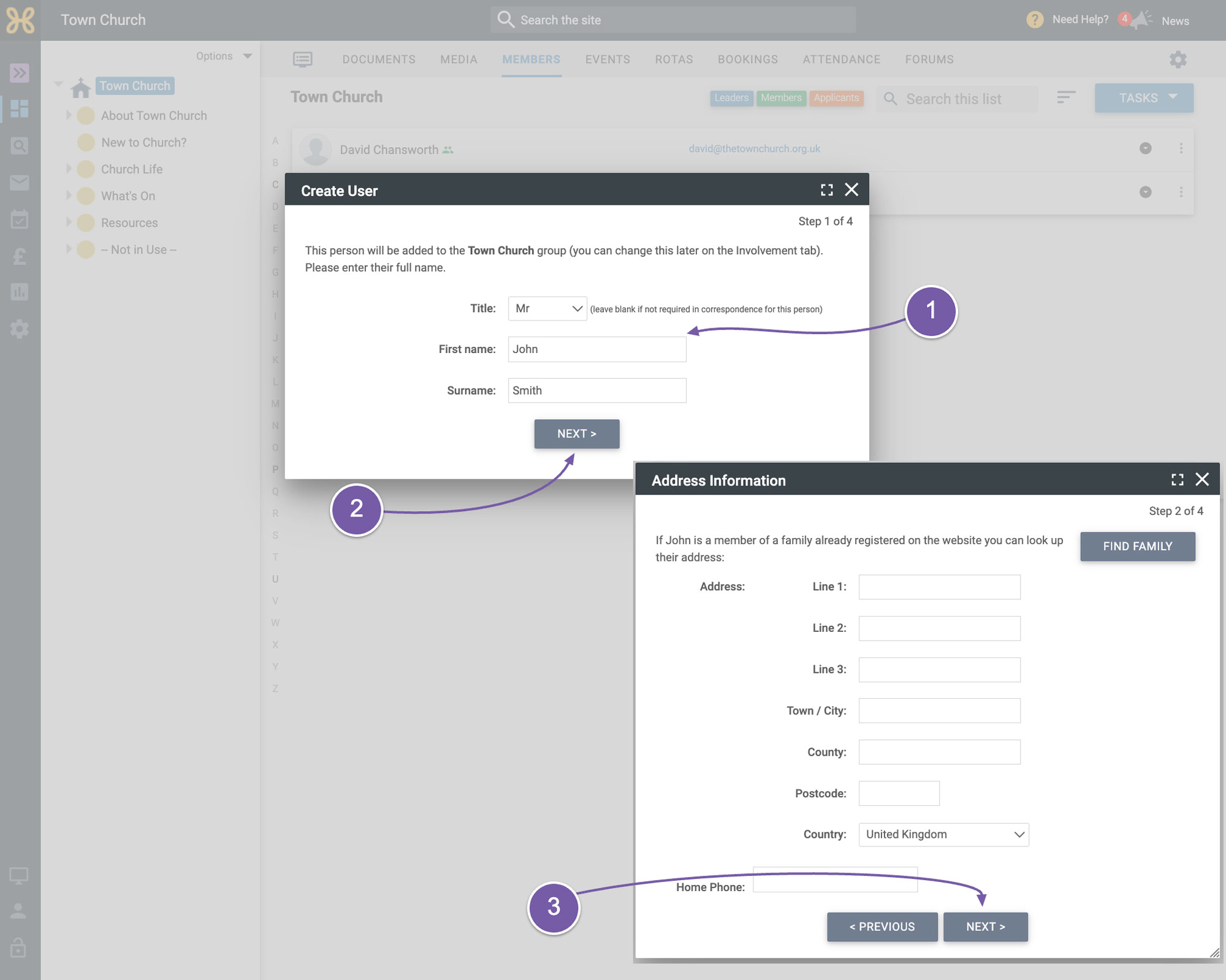Expand Address Information dialog to fullscreen
The height and width of the screenshot is (980, 1226).
pyautogui.click(x=1178, y=480)
